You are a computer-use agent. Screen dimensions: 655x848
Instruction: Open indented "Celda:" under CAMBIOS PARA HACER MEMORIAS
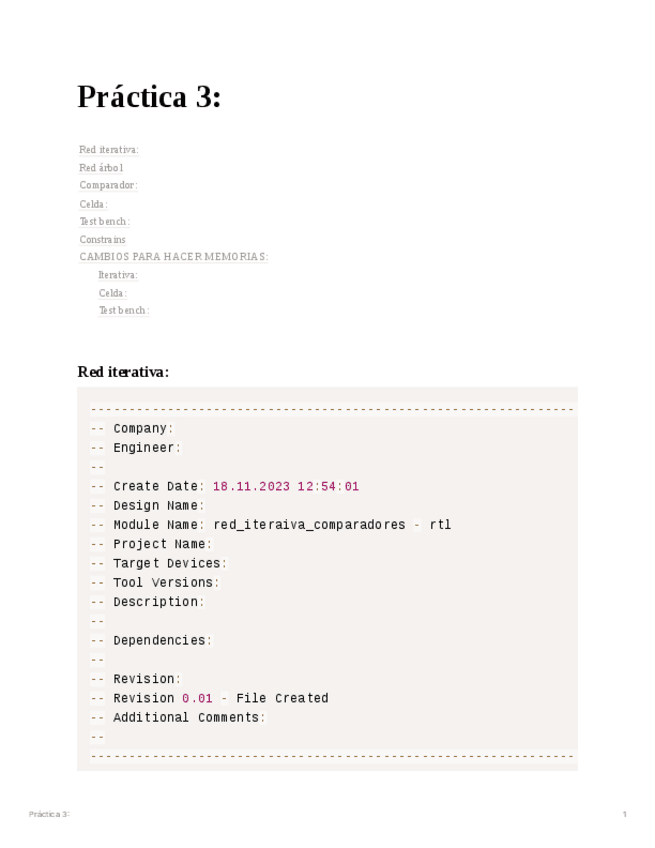coord(112,293)
